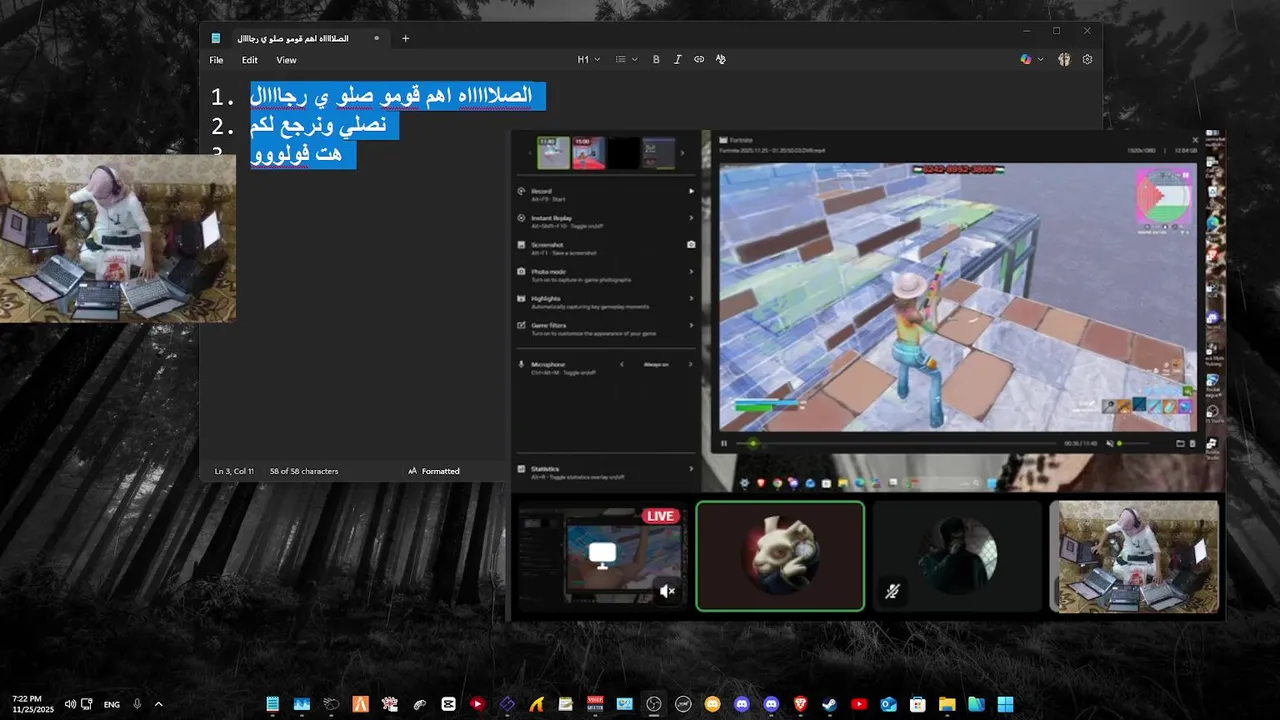Image resolution: width=1280 pixels, height=720 pixels.
Task: Open the View menu in Notepad
Action: point(286,60)
